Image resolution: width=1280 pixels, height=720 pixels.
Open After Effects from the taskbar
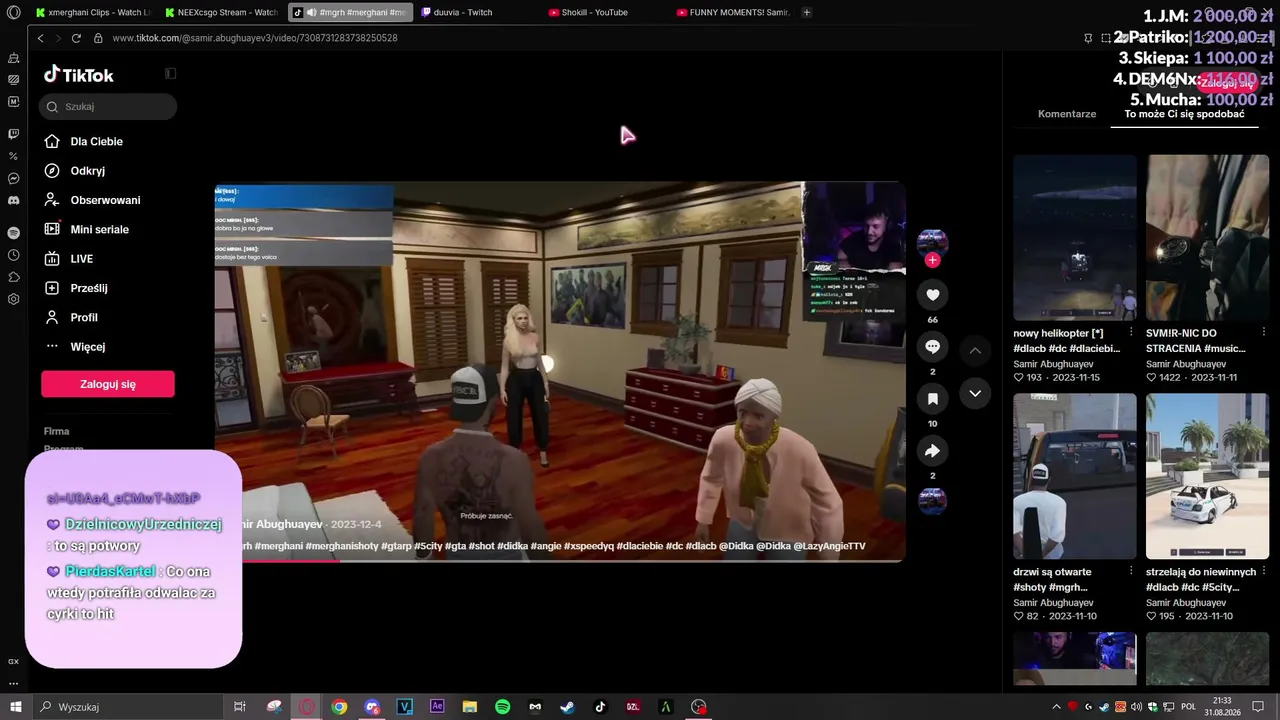437,707
